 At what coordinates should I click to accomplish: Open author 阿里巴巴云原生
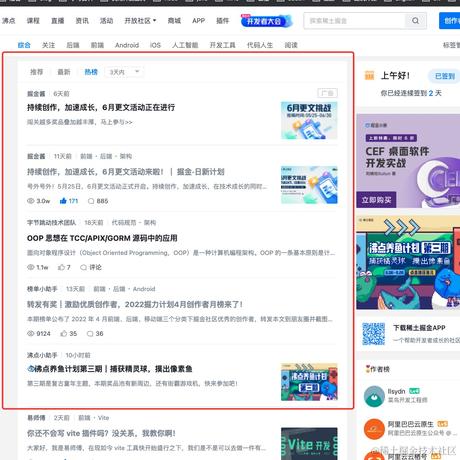411,424
